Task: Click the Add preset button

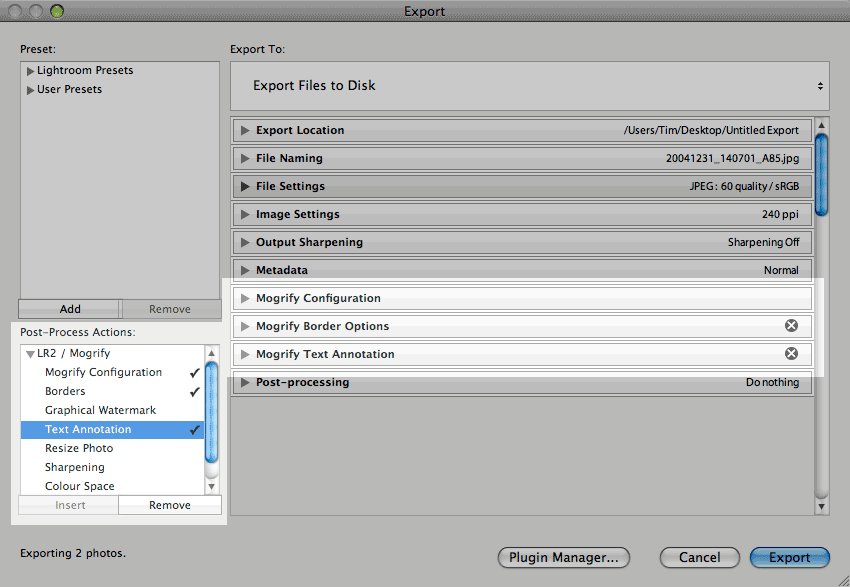Action: 70,309
